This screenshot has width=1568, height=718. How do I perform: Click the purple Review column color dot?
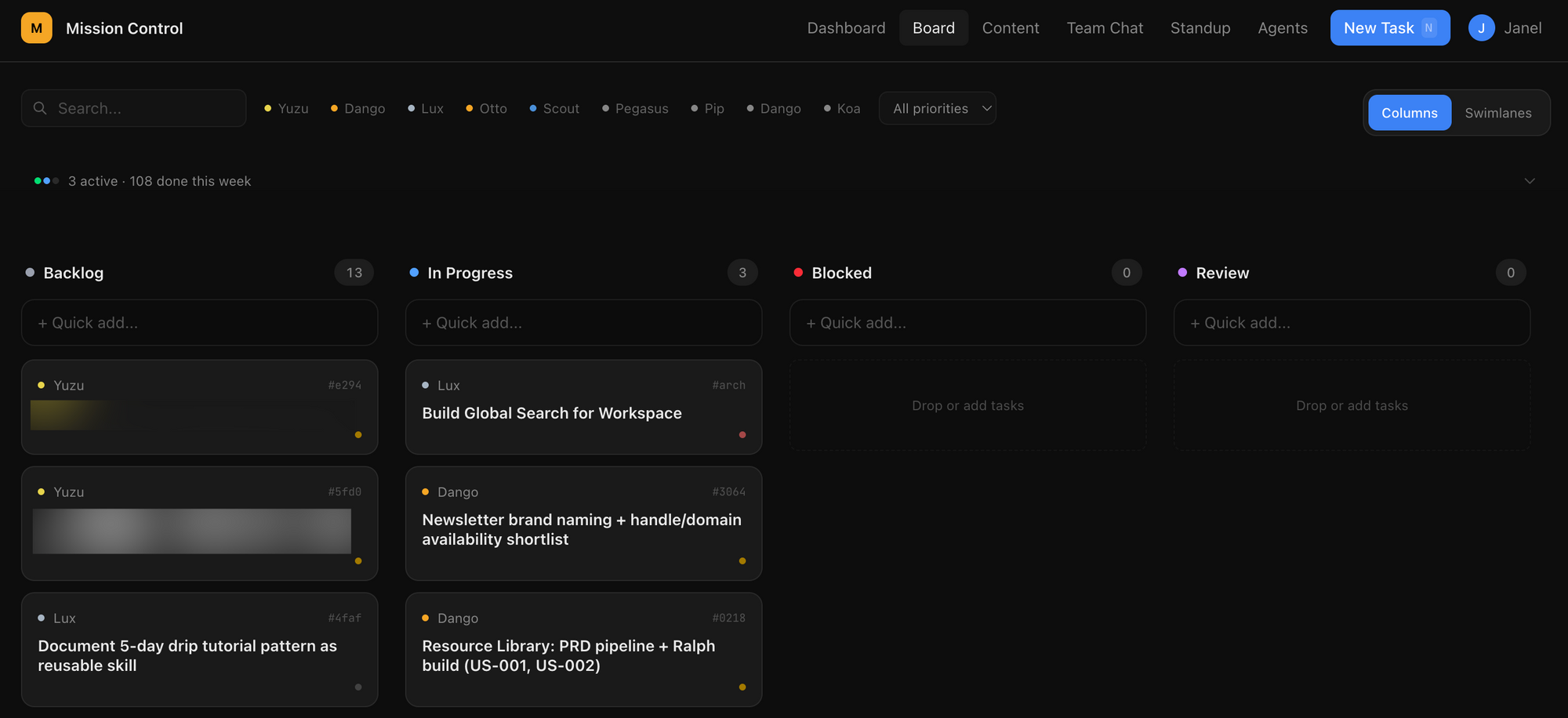pos(1182,273)
